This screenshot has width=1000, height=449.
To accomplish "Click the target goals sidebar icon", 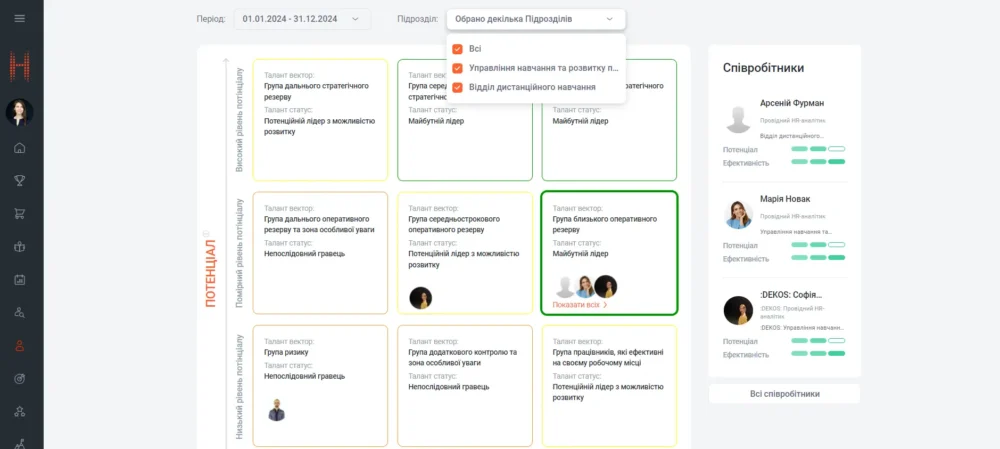I will 20,378.
